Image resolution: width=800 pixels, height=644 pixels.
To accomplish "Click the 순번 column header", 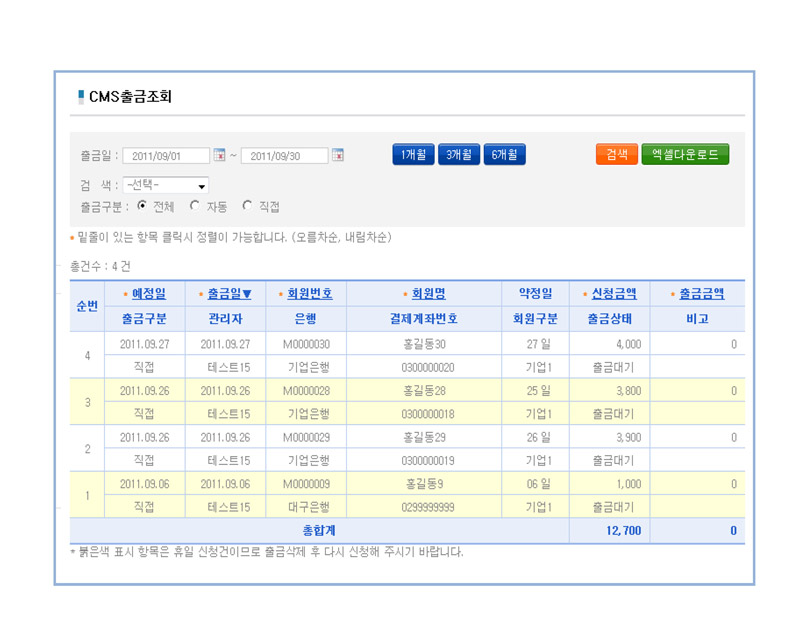I will pyautogui.click(x=87, y=306).
